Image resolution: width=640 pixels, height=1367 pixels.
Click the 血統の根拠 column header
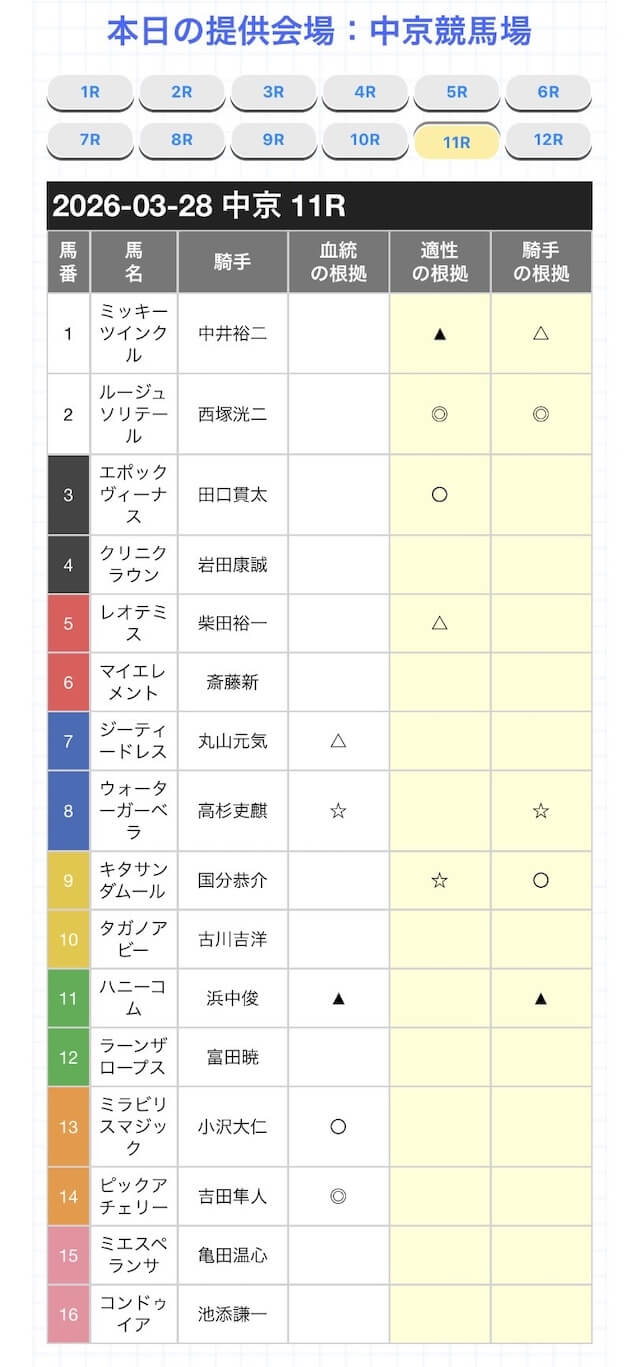(338, 262)
